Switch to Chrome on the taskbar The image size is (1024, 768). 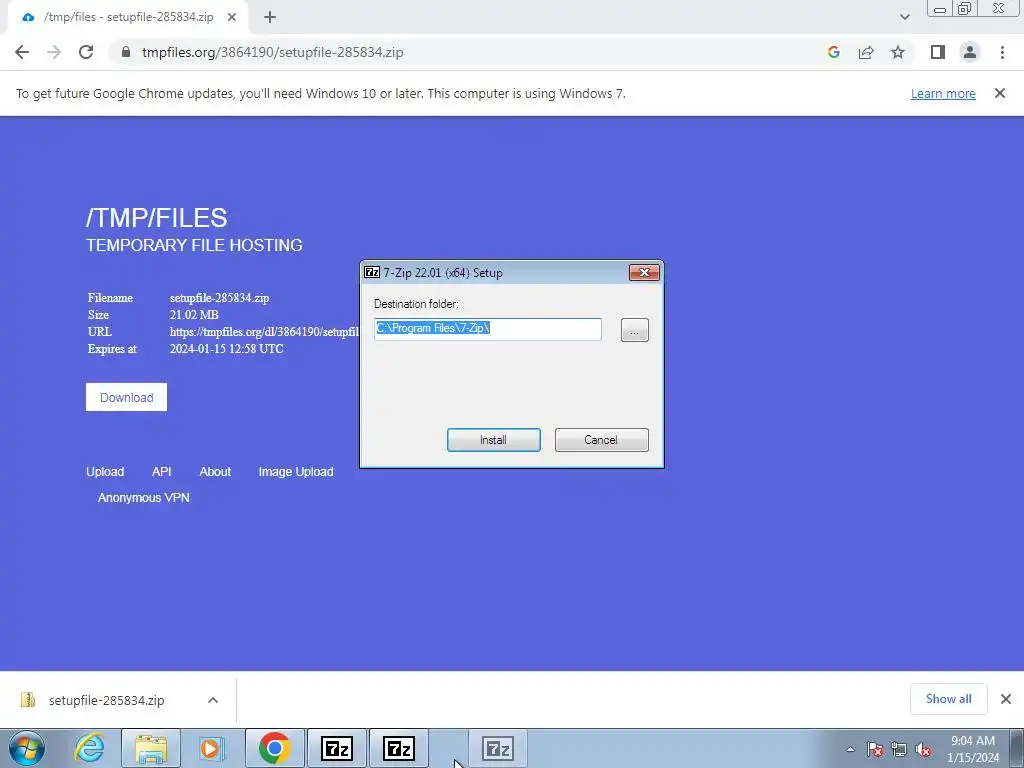274,748
